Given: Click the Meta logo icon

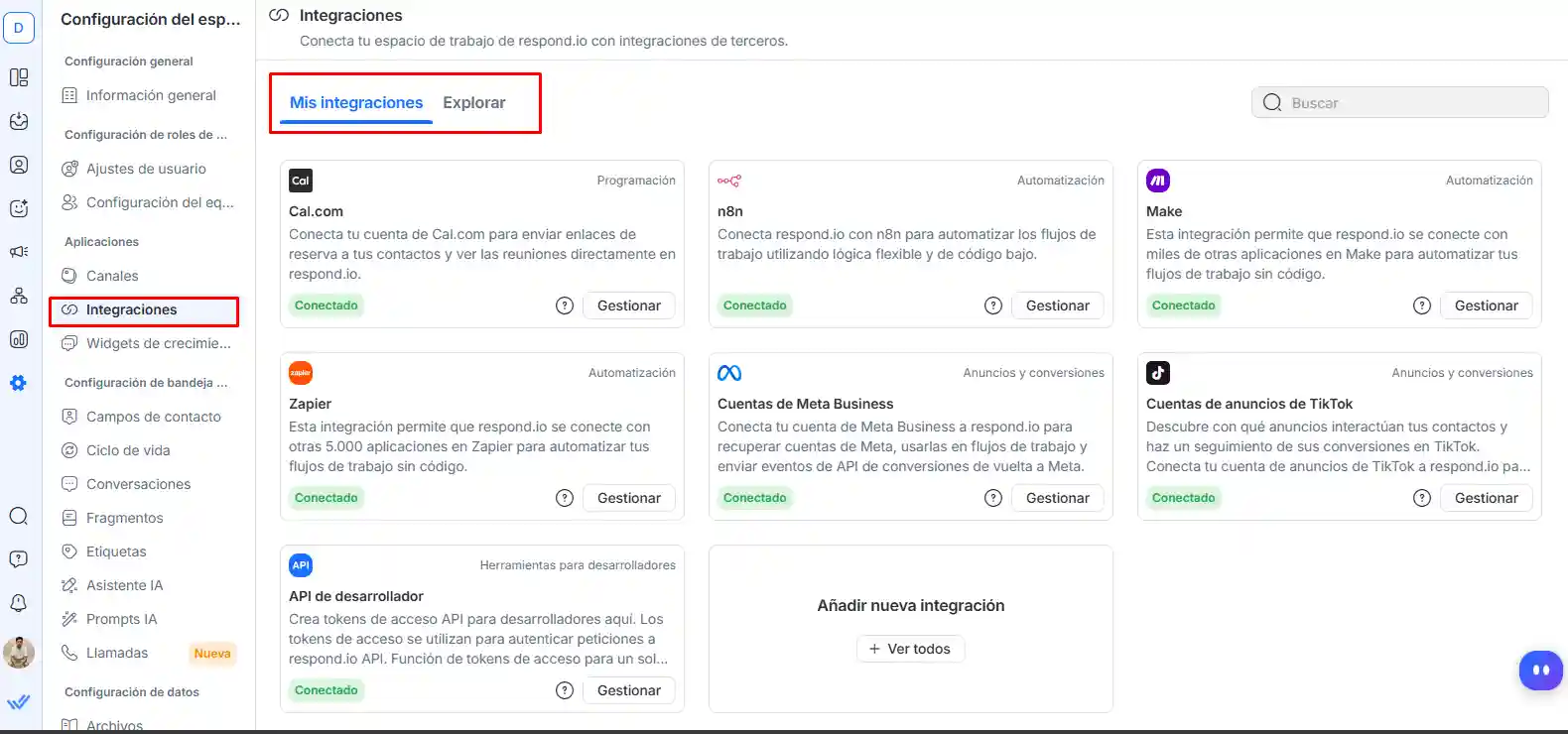Looking at the screenshot, I should (x=729, y=373).
